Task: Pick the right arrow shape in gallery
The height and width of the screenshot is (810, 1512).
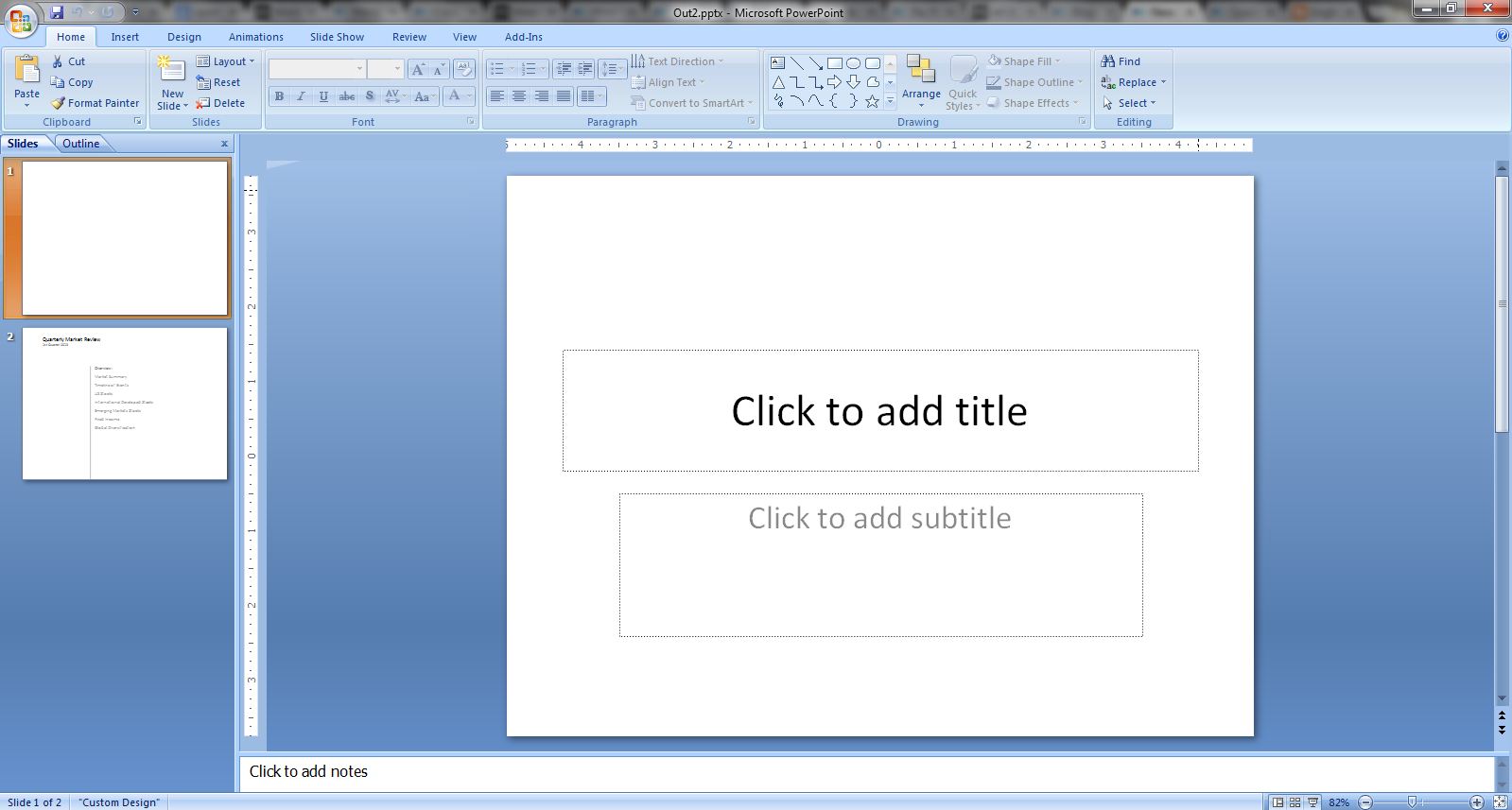Action: tap(834, 82)
